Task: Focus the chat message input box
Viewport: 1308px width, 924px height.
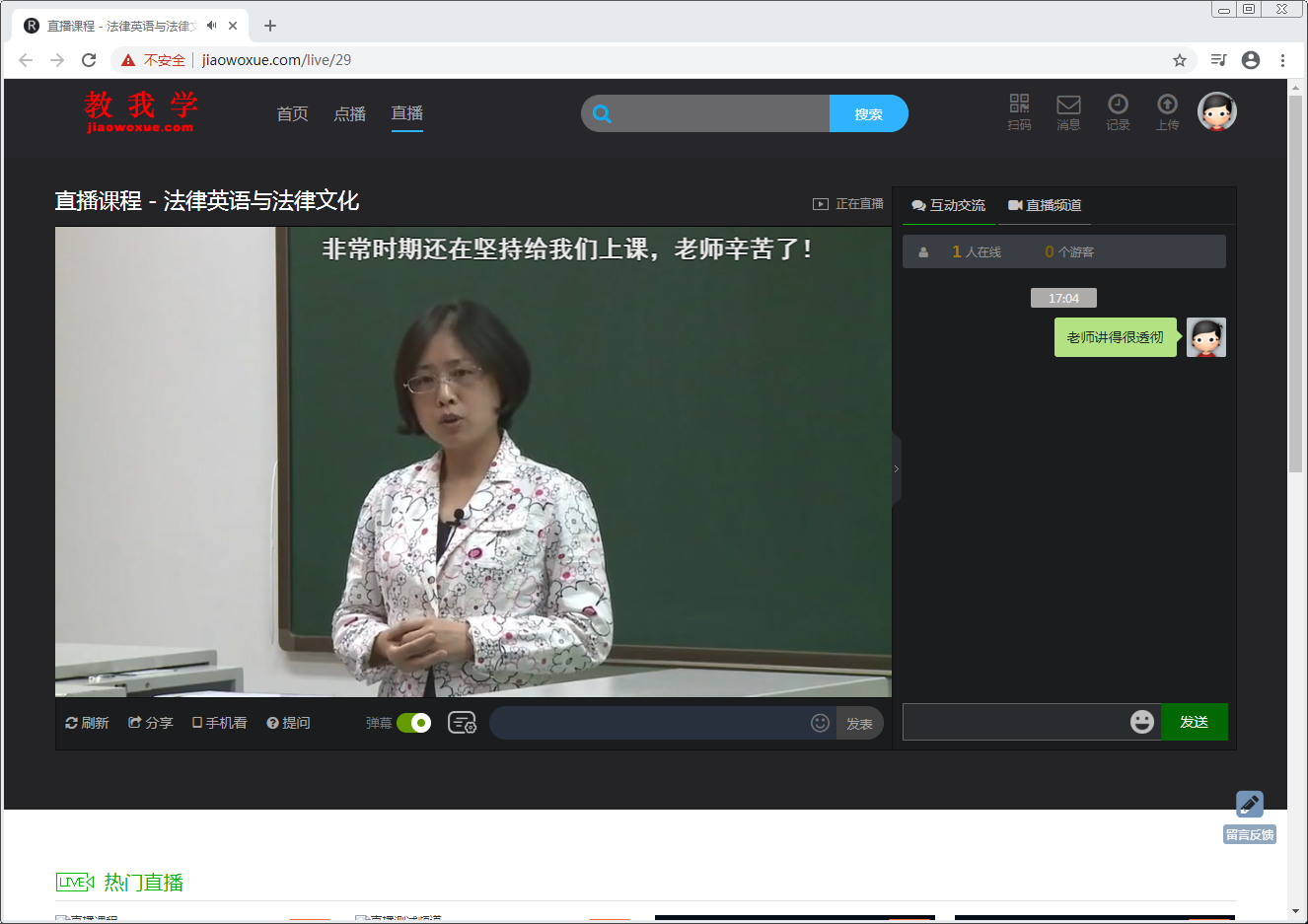Action: click(1015, 722)
